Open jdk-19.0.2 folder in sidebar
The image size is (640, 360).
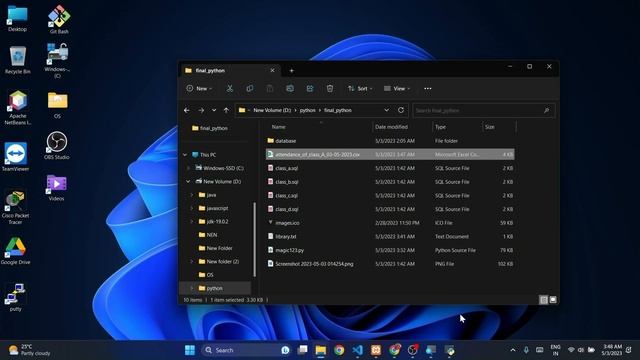[x=217, y=222]
